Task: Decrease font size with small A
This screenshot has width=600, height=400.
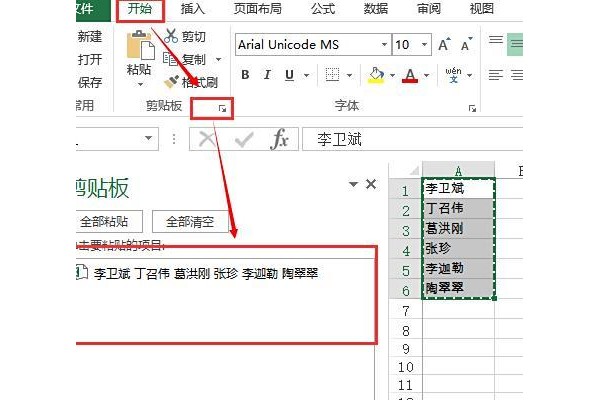Action: click(x=466, y=44)
